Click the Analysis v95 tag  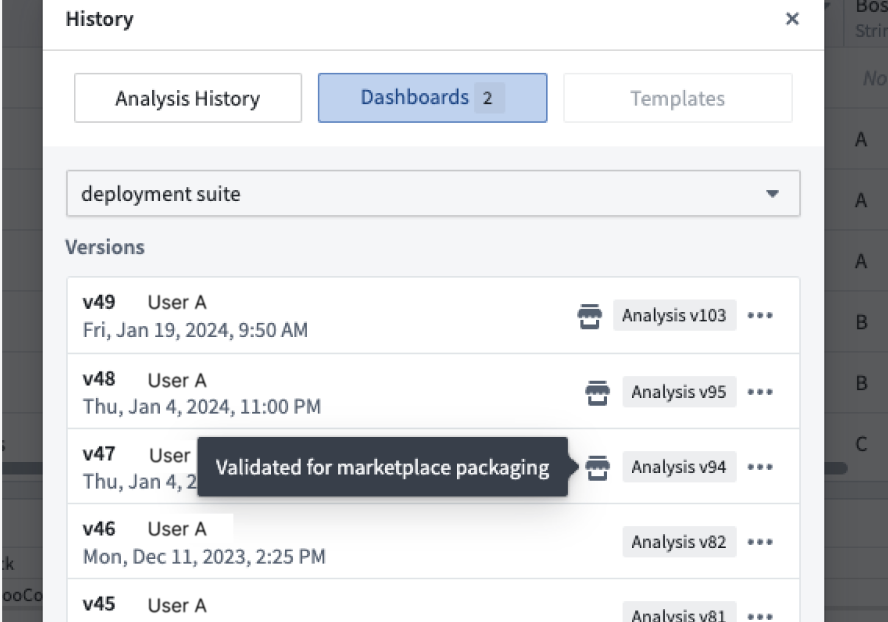coord(679,391)
